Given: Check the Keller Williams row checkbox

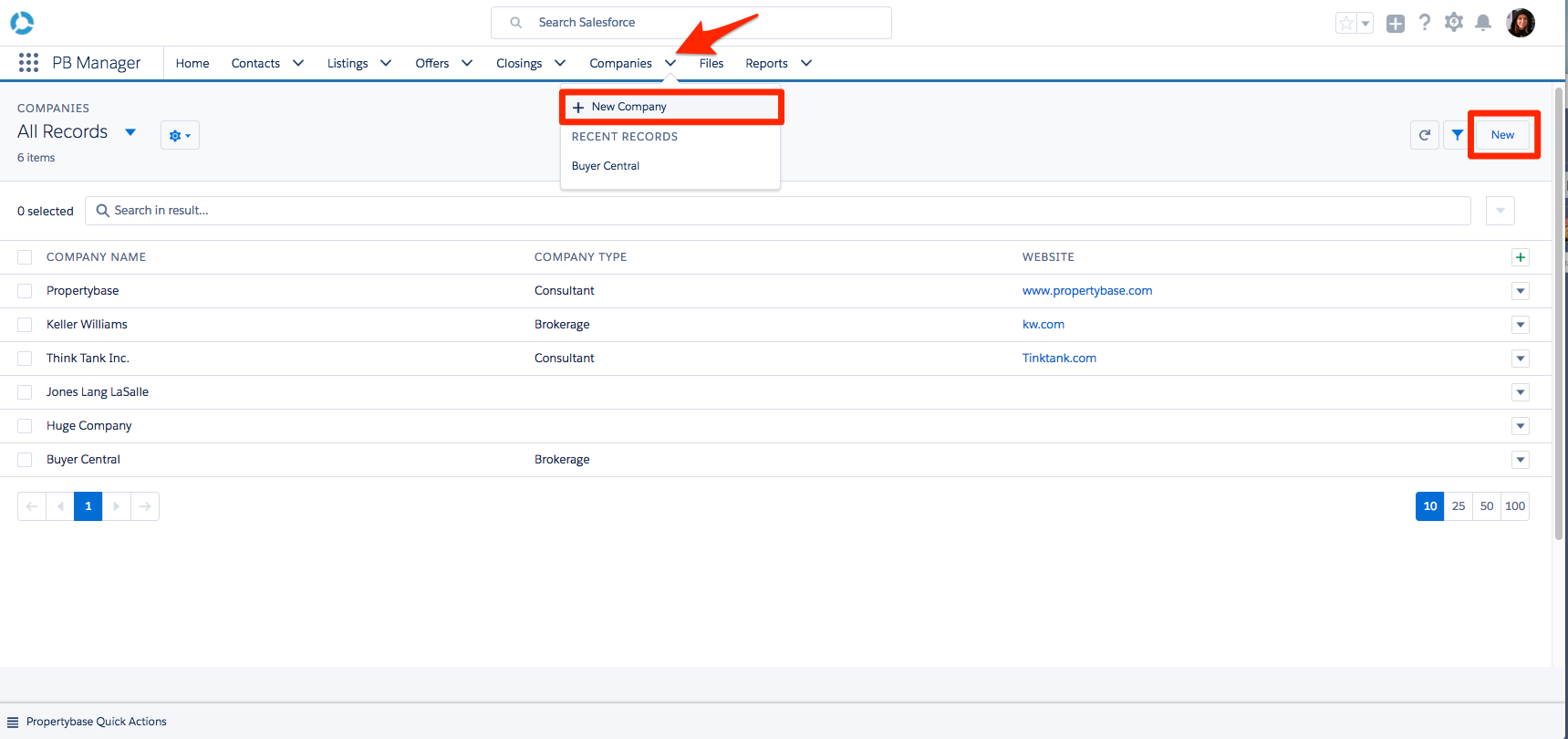Looking at the screenshot, I should [25, 325].
